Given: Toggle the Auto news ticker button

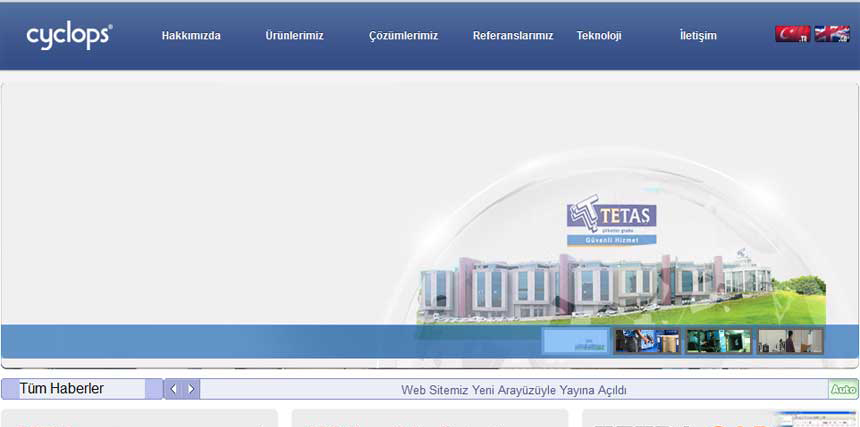Looking at the screenshot, I should click(844, 390).
